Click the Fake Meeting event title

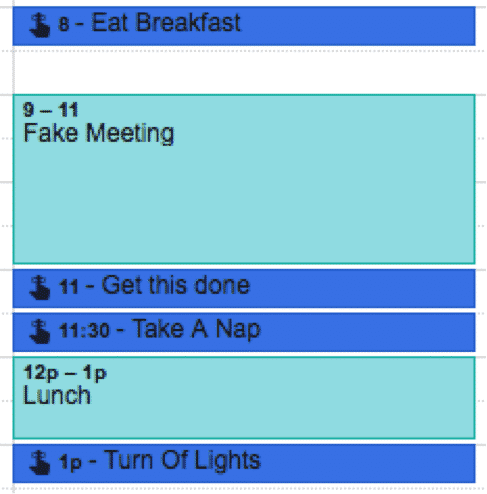[99, 134]
